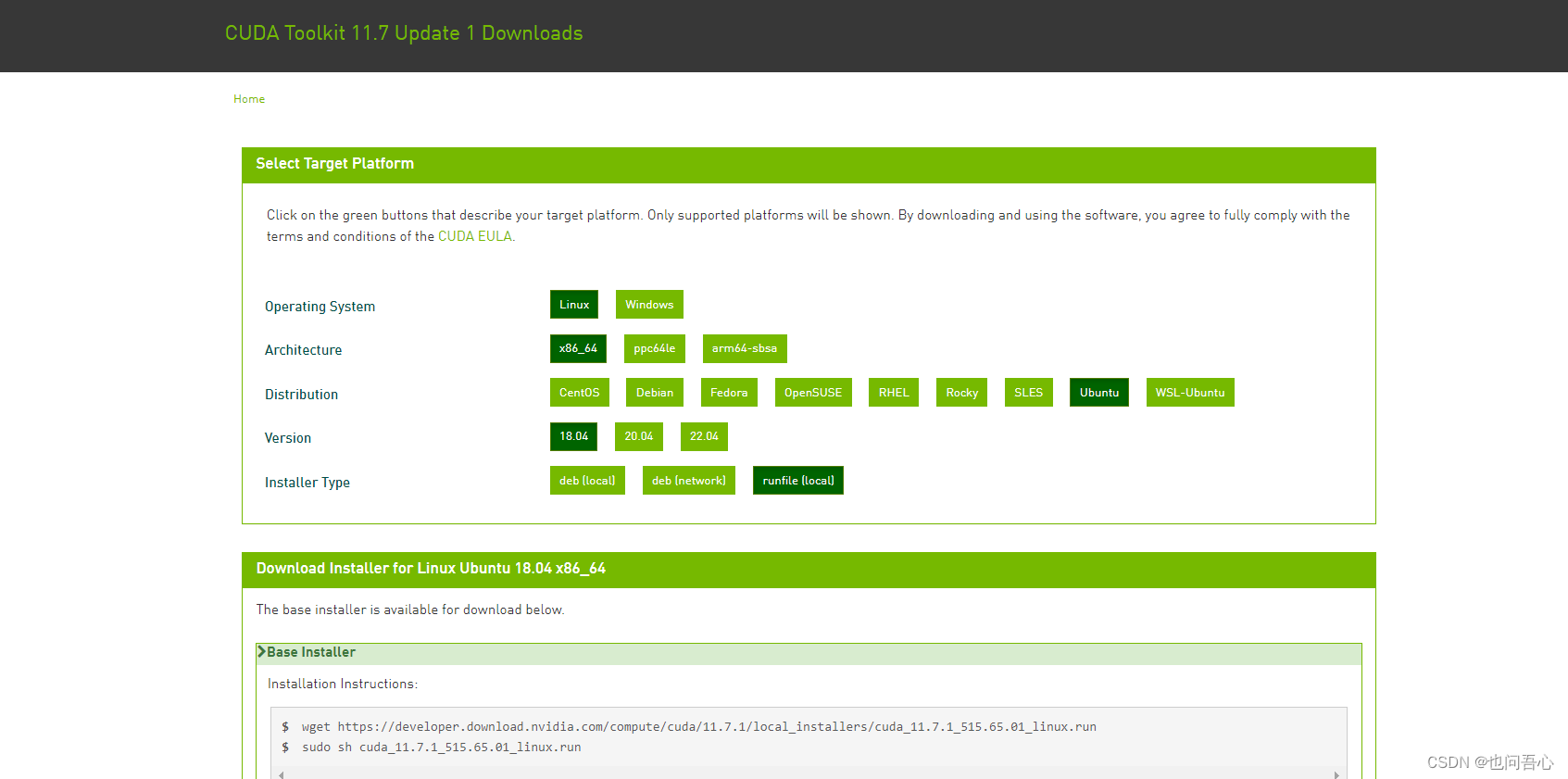
Task: Click the Distribution label
Action: (x=301, y=395)
